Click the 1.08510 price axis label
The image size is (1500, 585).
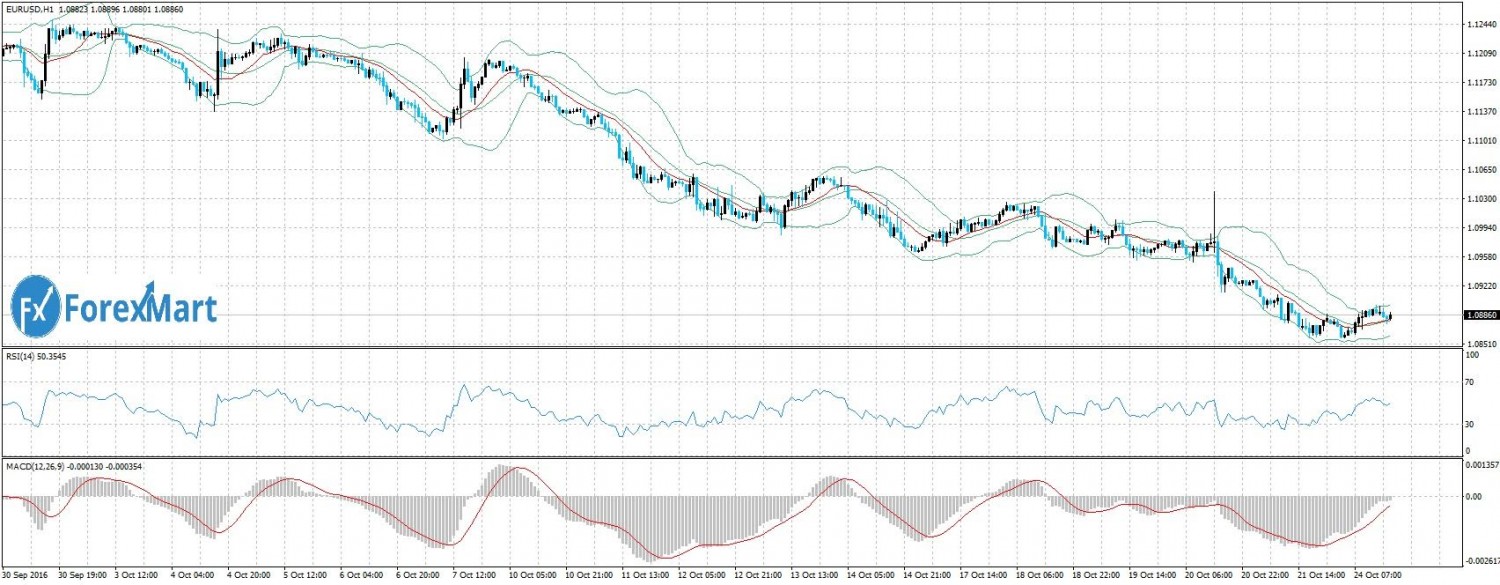[1472, 343]
